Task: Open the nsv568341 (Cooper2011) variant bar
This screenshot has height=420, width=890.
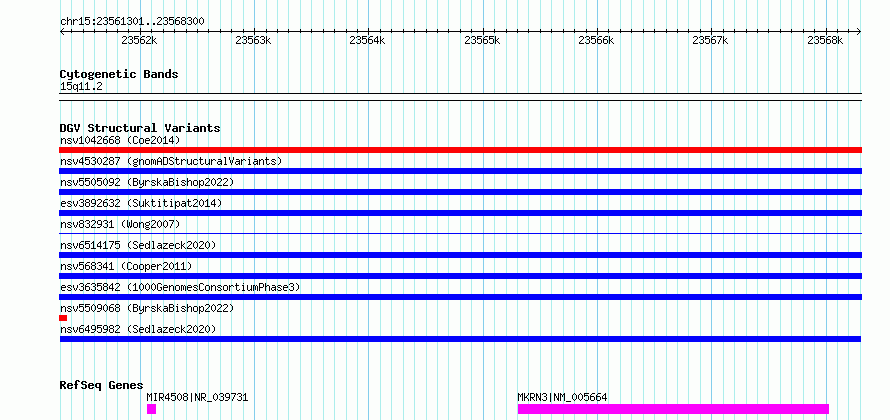Action: coord(460,276)
